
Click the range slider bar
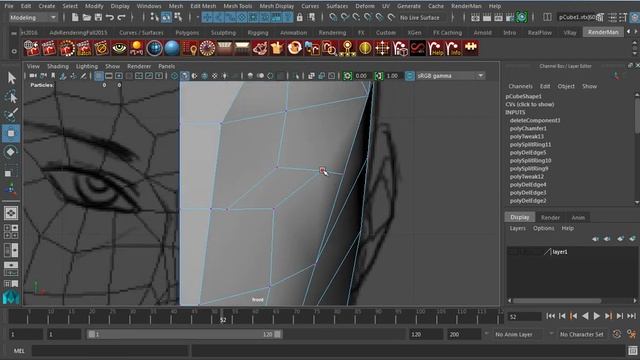(184, 334)
